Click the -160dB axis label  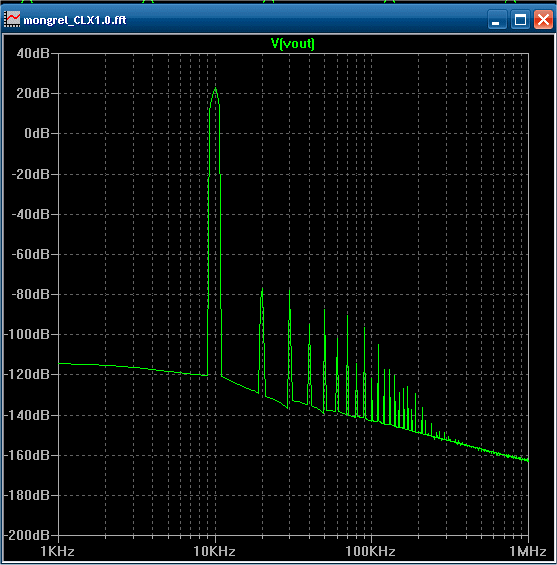pos(27,455)
